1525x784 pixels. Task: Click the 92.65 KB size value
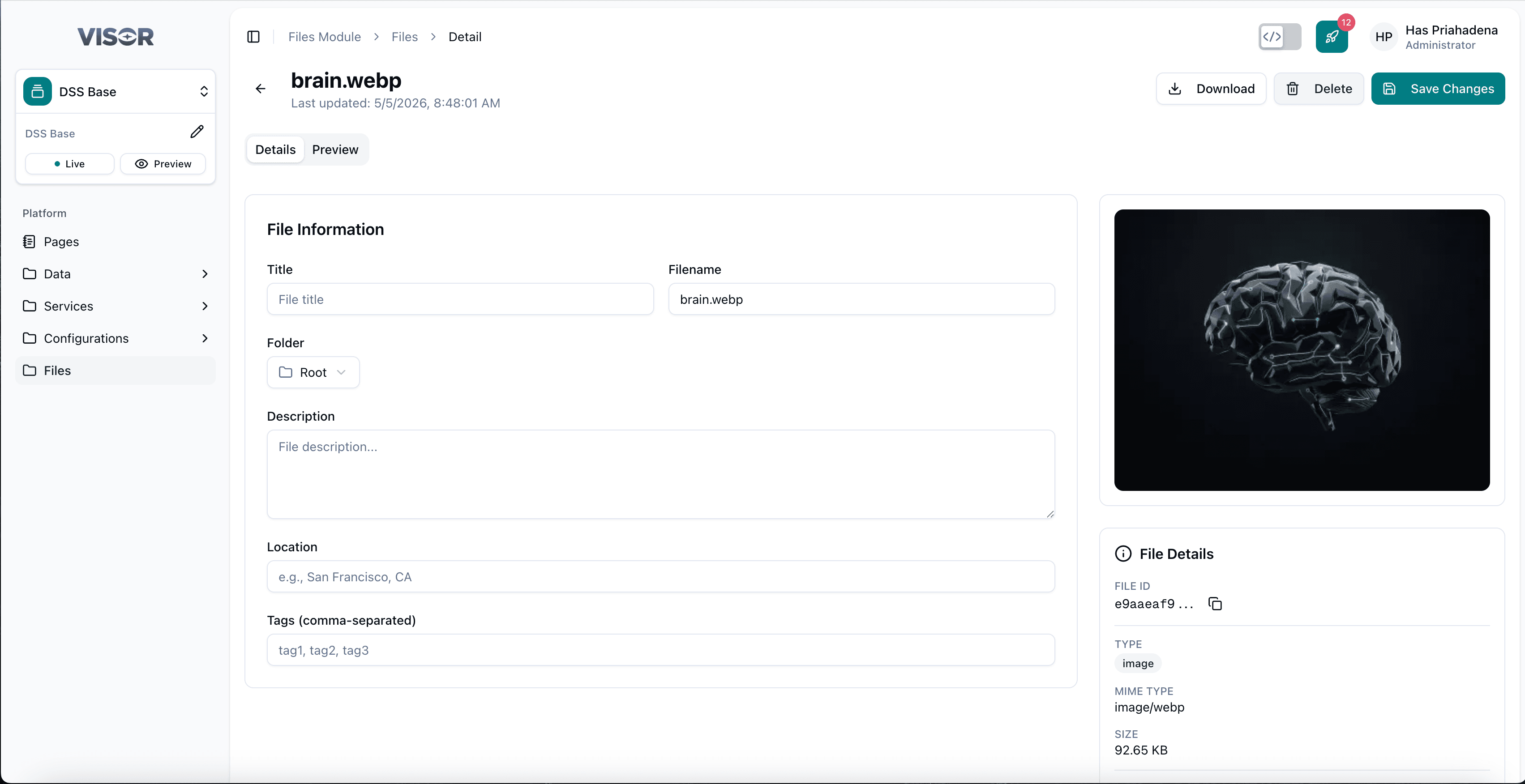[1141, 750]
